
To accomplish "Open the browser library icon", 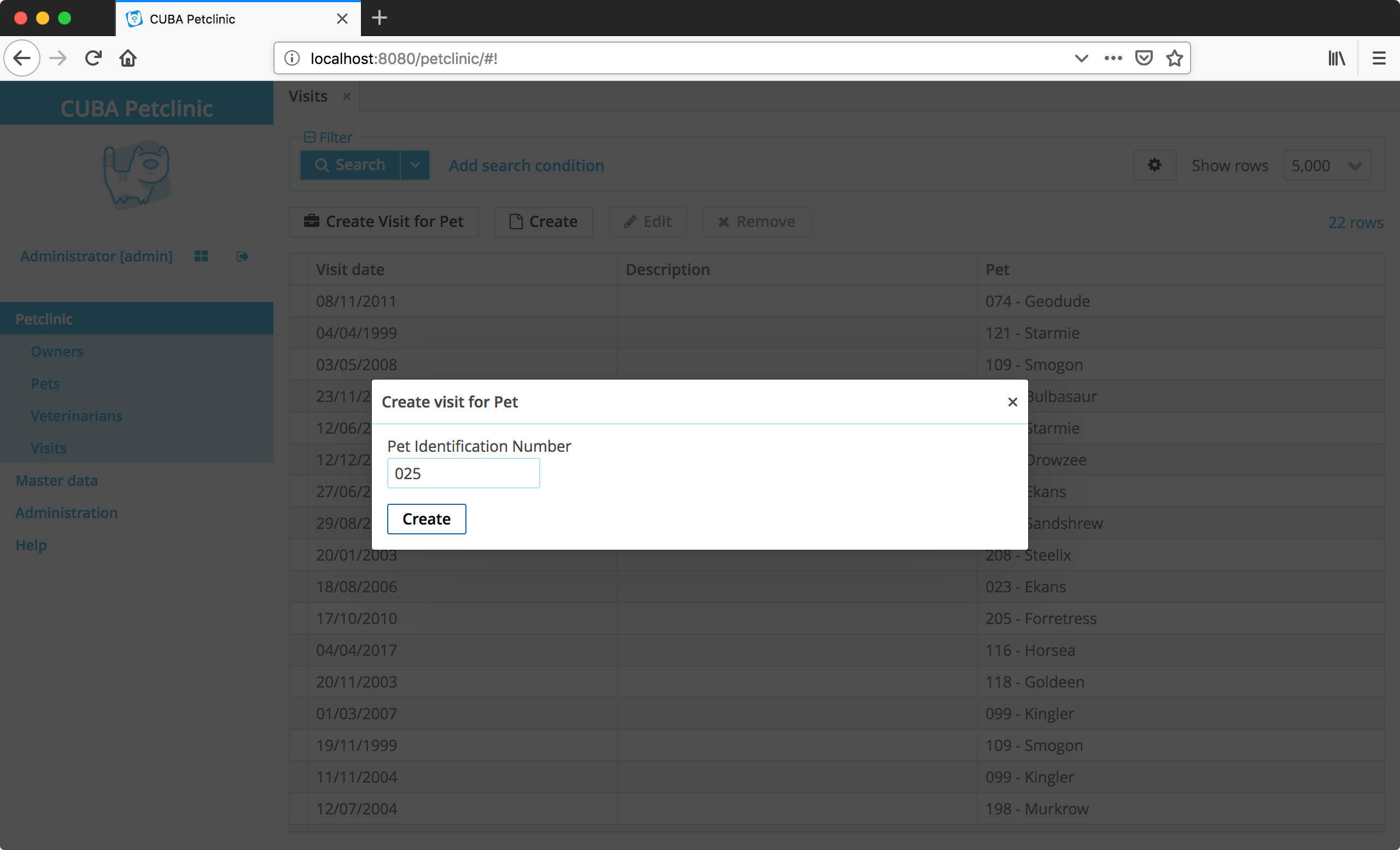I will 1337,58.
